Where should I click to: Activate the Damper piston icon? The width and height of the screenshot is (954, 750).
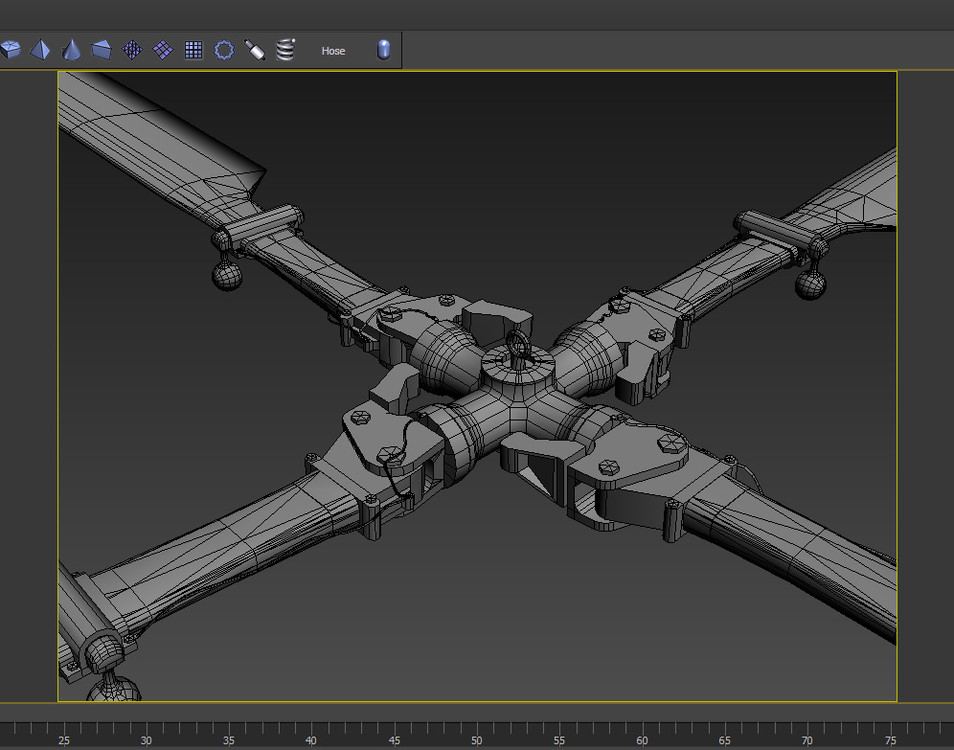[x=255, y=50]
